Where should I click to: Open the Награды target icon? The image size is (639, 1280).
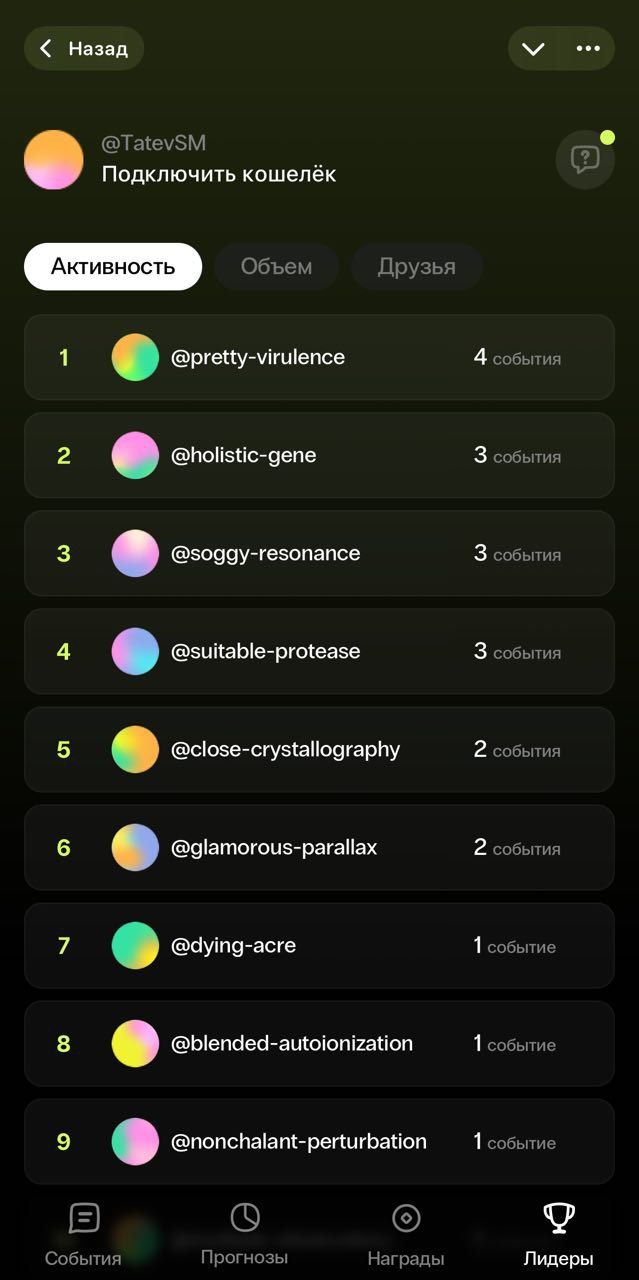click(405, 1218)
